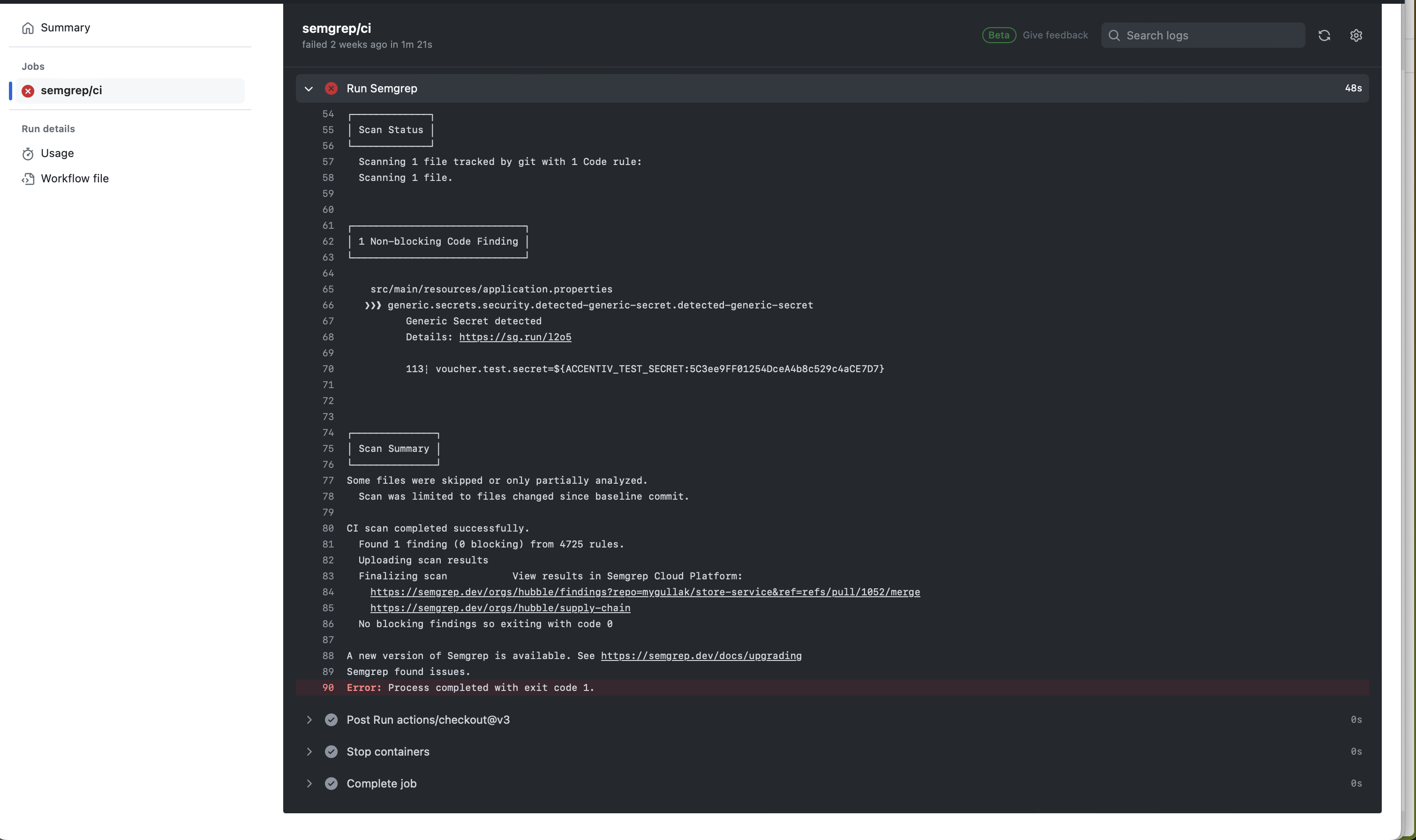The height and width of the screenshot is (840, 1416).
Task: Expand the Complete job step
Action: tap(309, 783)
